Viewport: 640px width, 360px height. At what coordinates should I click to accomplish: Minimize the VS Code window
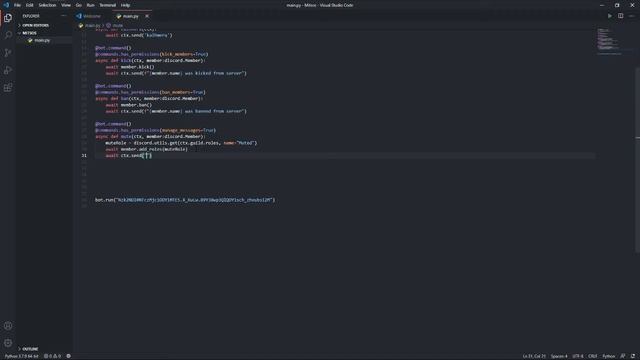602,5
